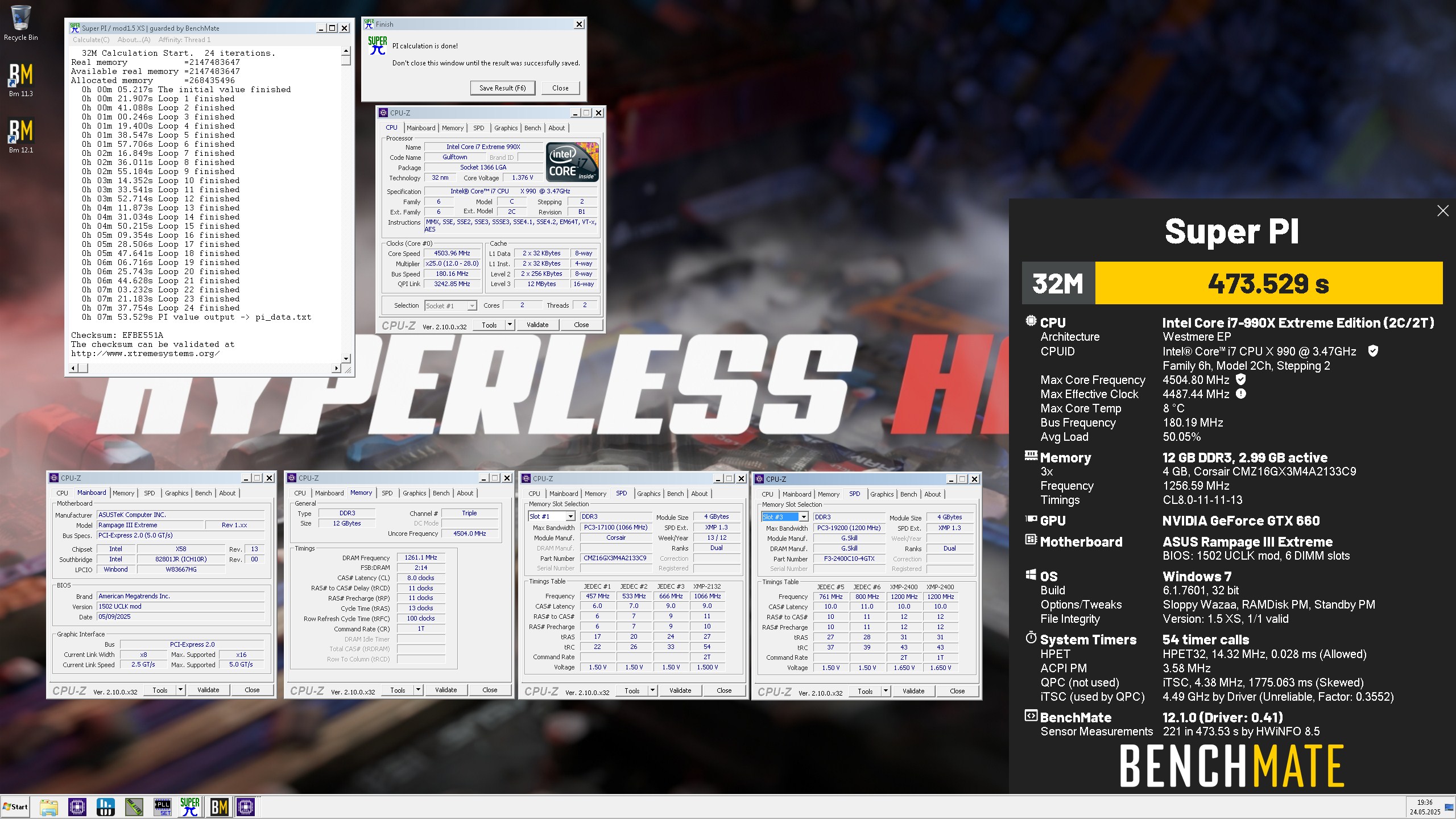Click Close button in Finish dialog
Viewport: 1456px width, 819px height.
[560, 88]
